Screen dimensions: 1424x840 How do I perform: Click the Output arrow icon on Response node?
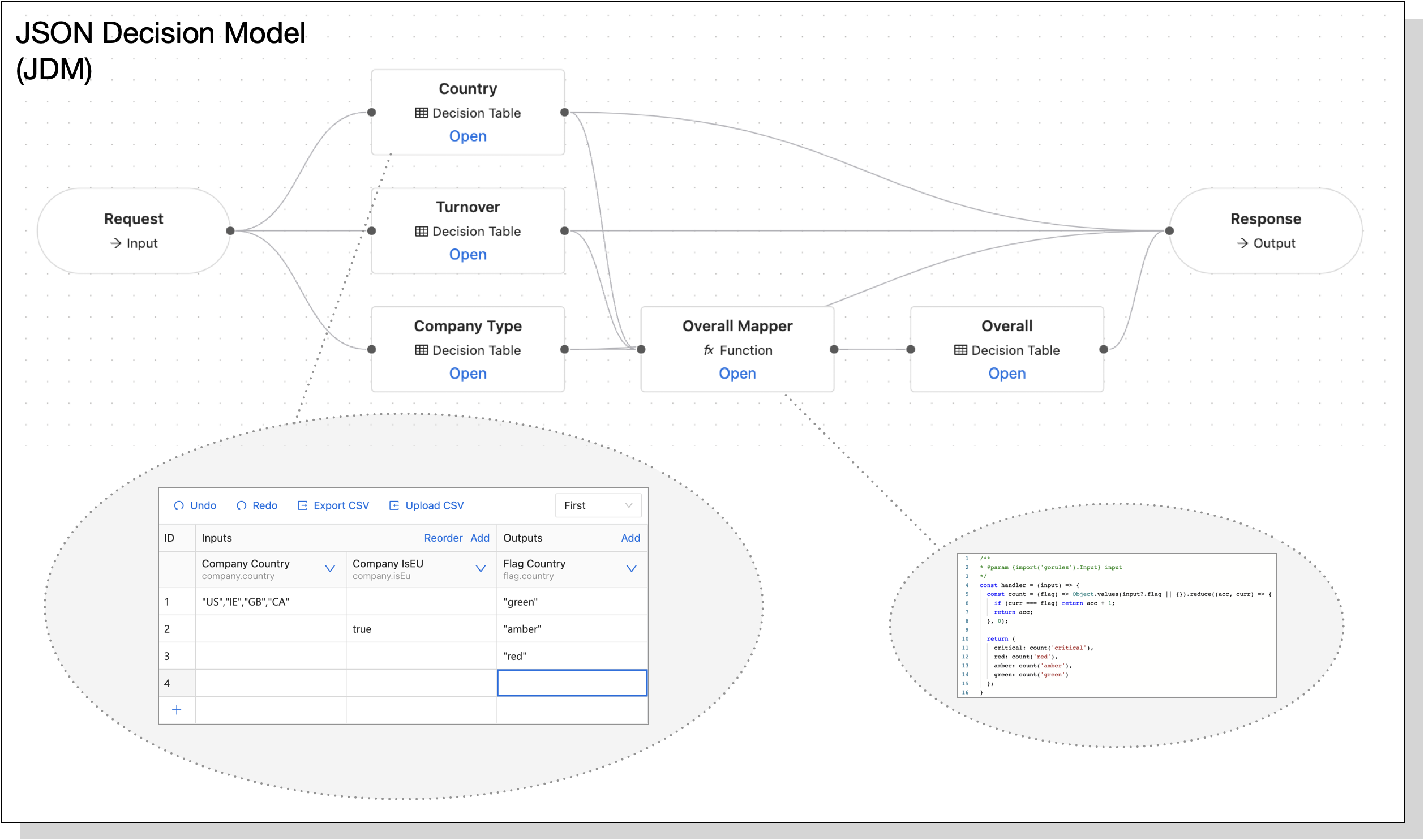click(x=1243, y=243)
